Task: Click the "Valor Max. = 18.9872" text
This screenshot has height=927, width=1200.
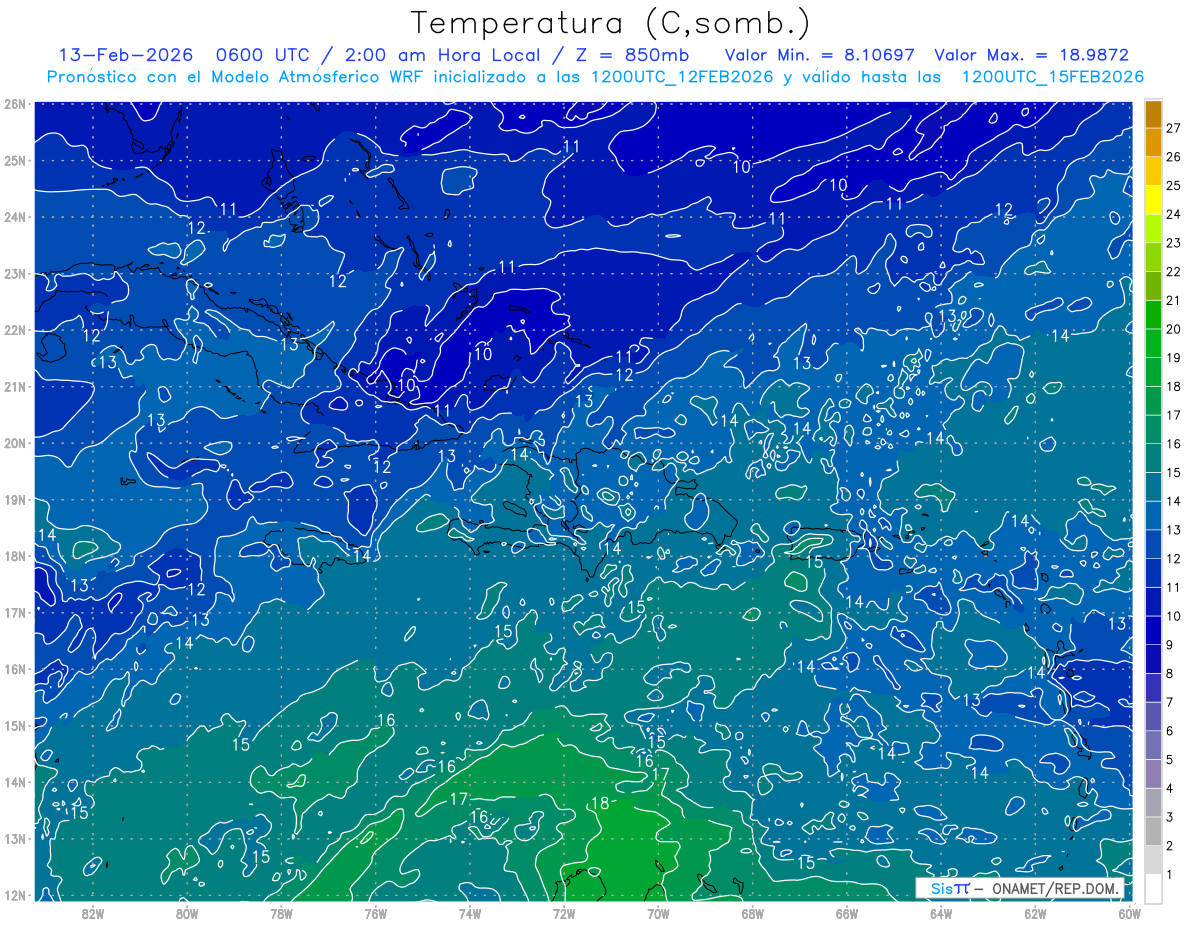Action: [x=1031, y=55]
